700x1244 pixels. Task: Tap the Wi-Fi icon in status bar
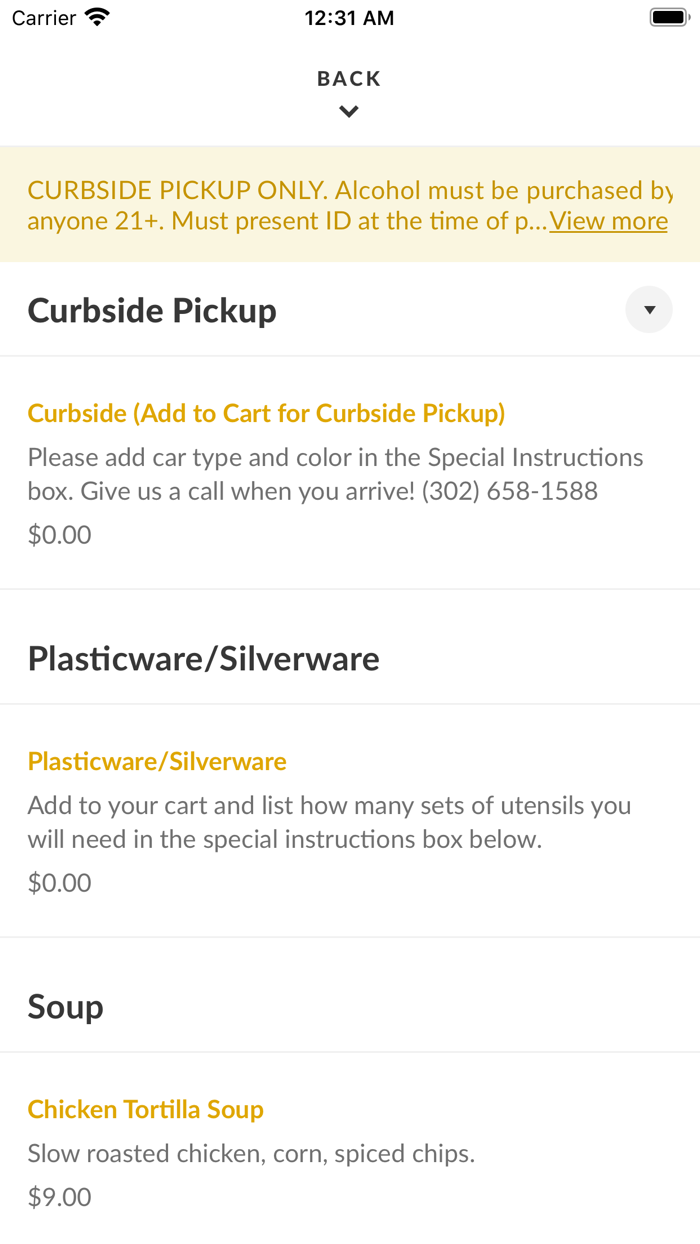[x=97, y=17]
